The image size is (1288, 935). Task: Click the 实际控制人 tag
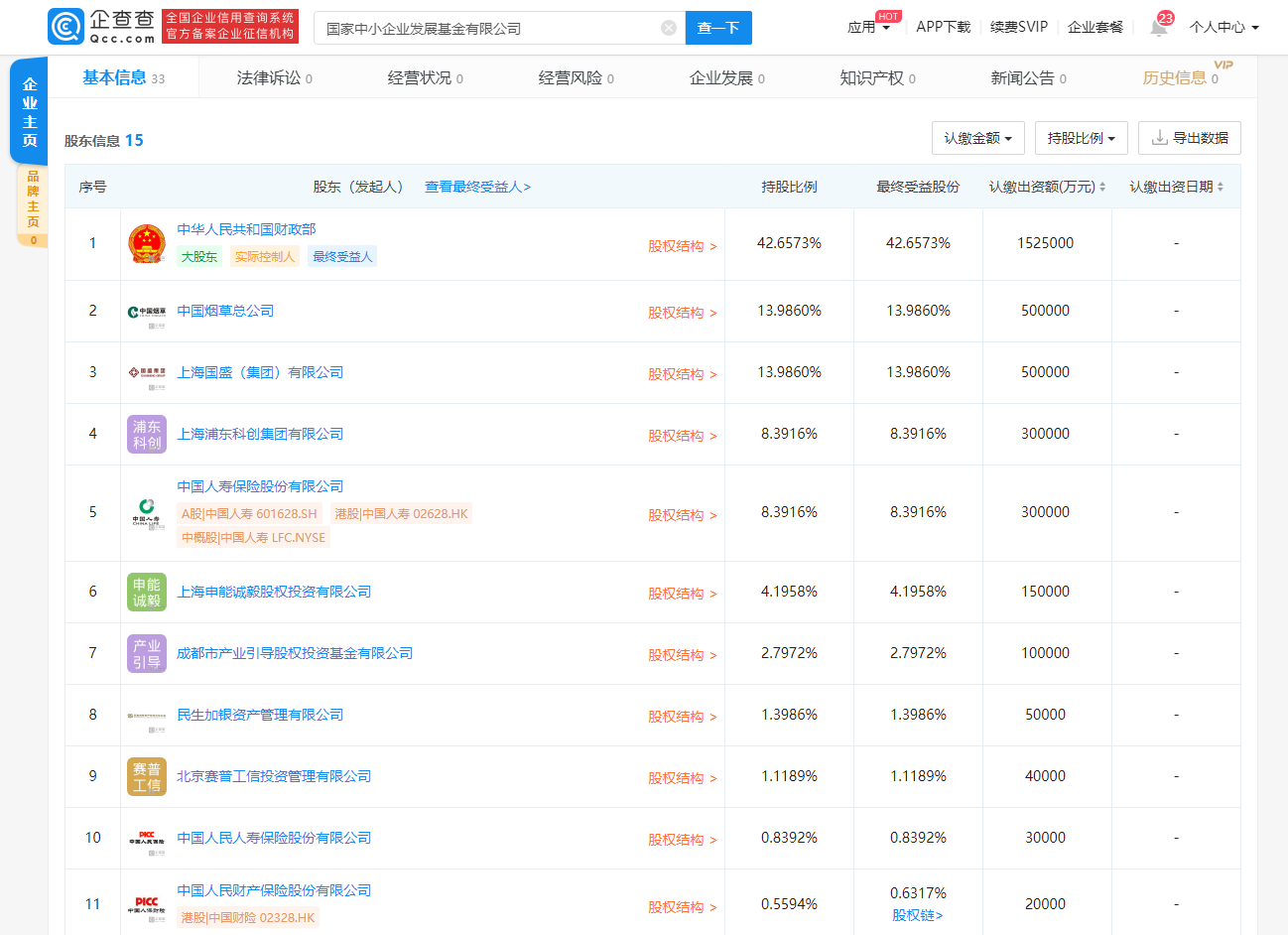coord(265,257)
